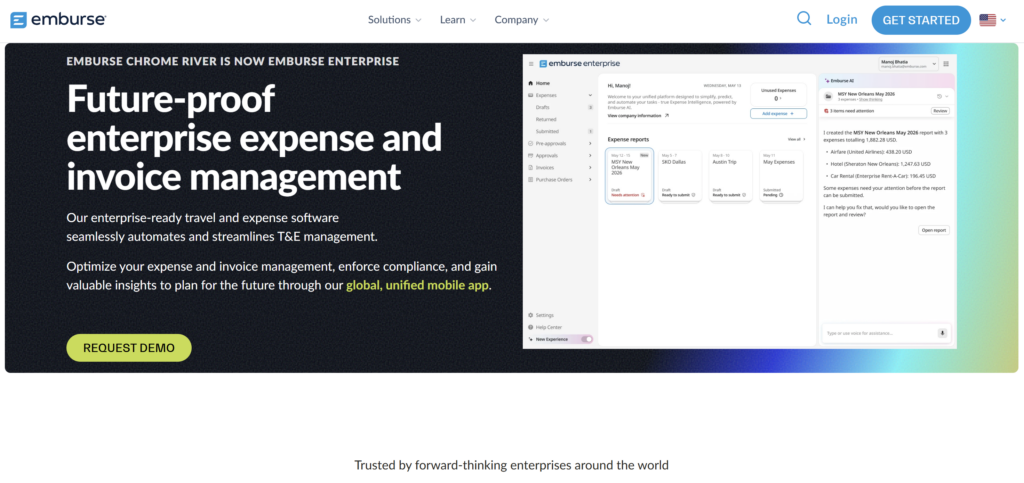Click the Emburse logo in the header
This screenshot has width=1024, height=483.
click(x=57, y=20)
